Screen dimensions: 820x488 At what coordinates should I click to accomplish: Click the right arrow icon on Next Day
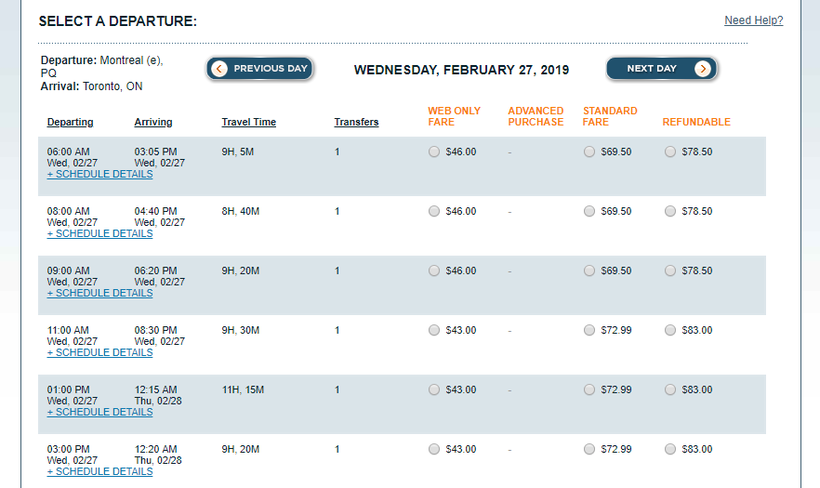703,69
